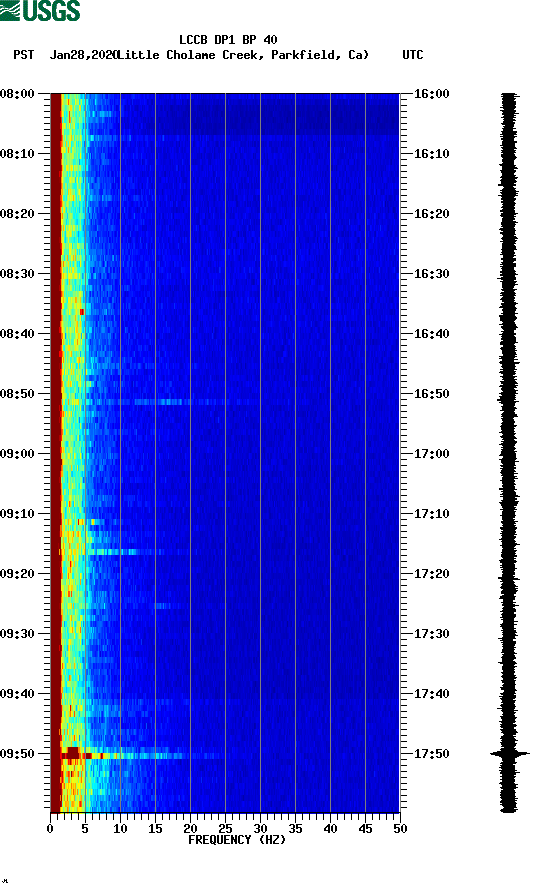Click the 40 Hz frequency axis label
Screen dimensions: 552x892
click(330, 829)
